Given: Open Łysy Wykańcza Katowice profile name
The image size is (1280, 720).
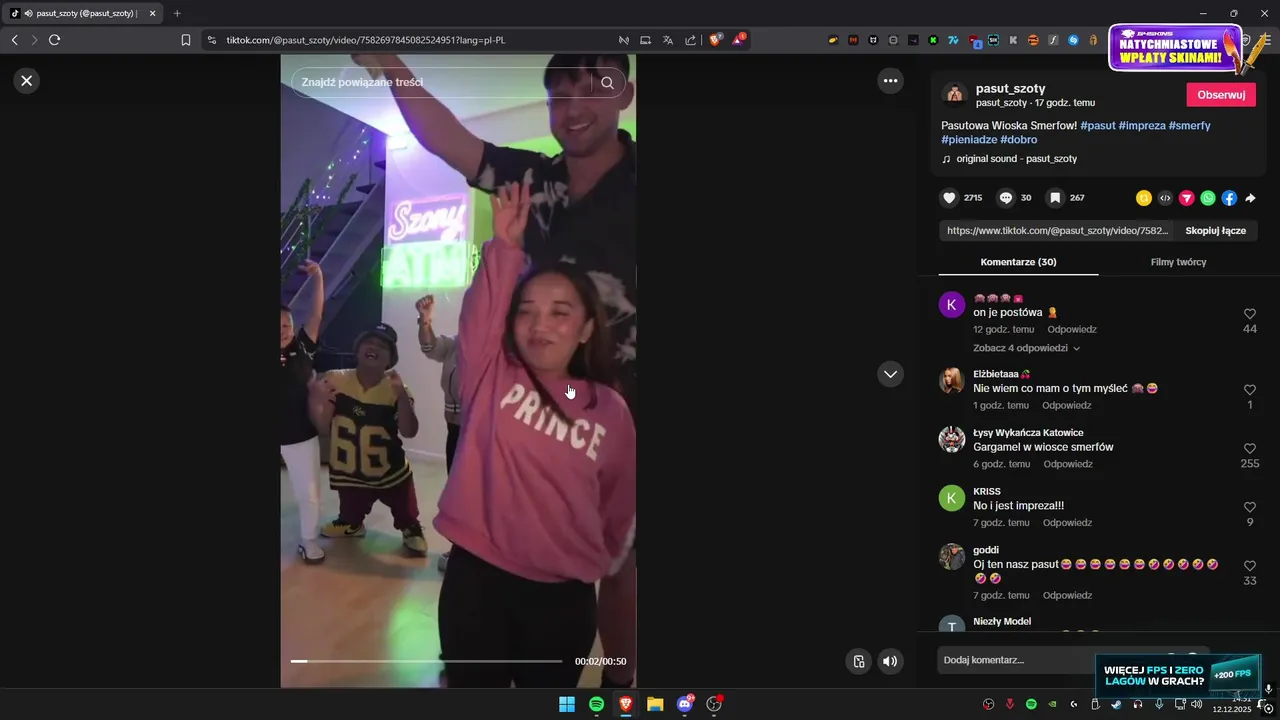Looking at the screenshot, I should (x=1028, y=433).
